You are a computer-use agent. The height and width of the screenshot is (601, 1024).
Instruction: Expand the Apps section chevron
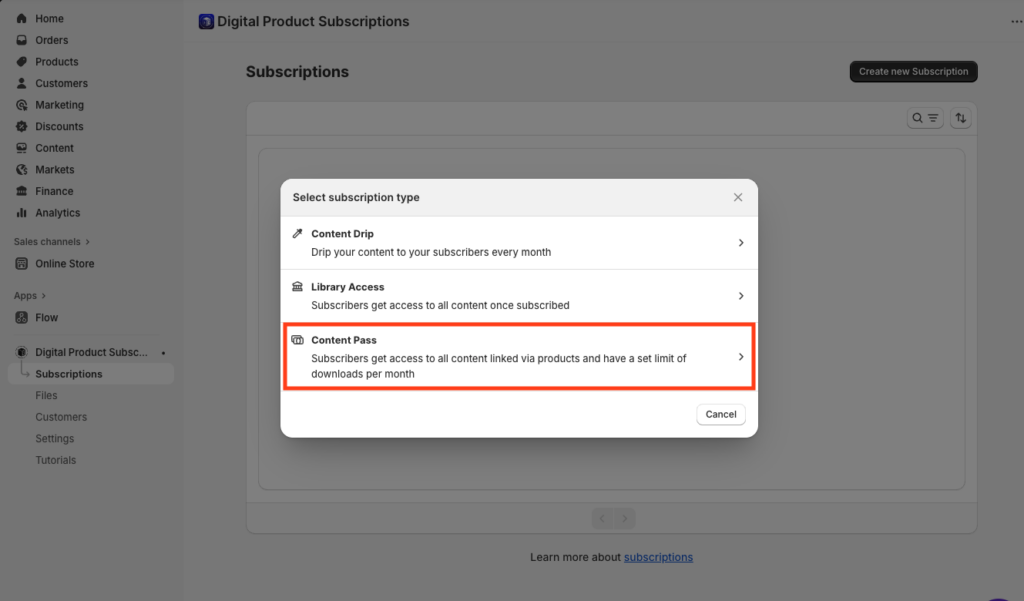[44, 296]
